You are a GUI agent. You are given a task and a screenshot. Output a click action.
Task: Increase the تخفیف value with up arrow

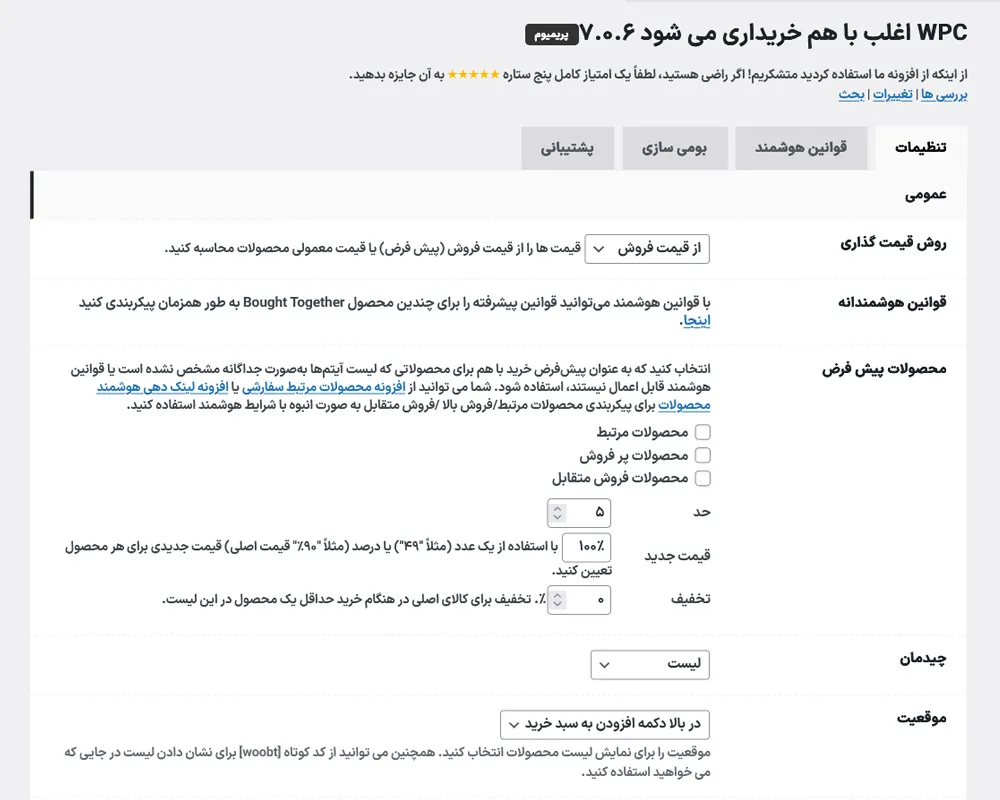point(558,596)
